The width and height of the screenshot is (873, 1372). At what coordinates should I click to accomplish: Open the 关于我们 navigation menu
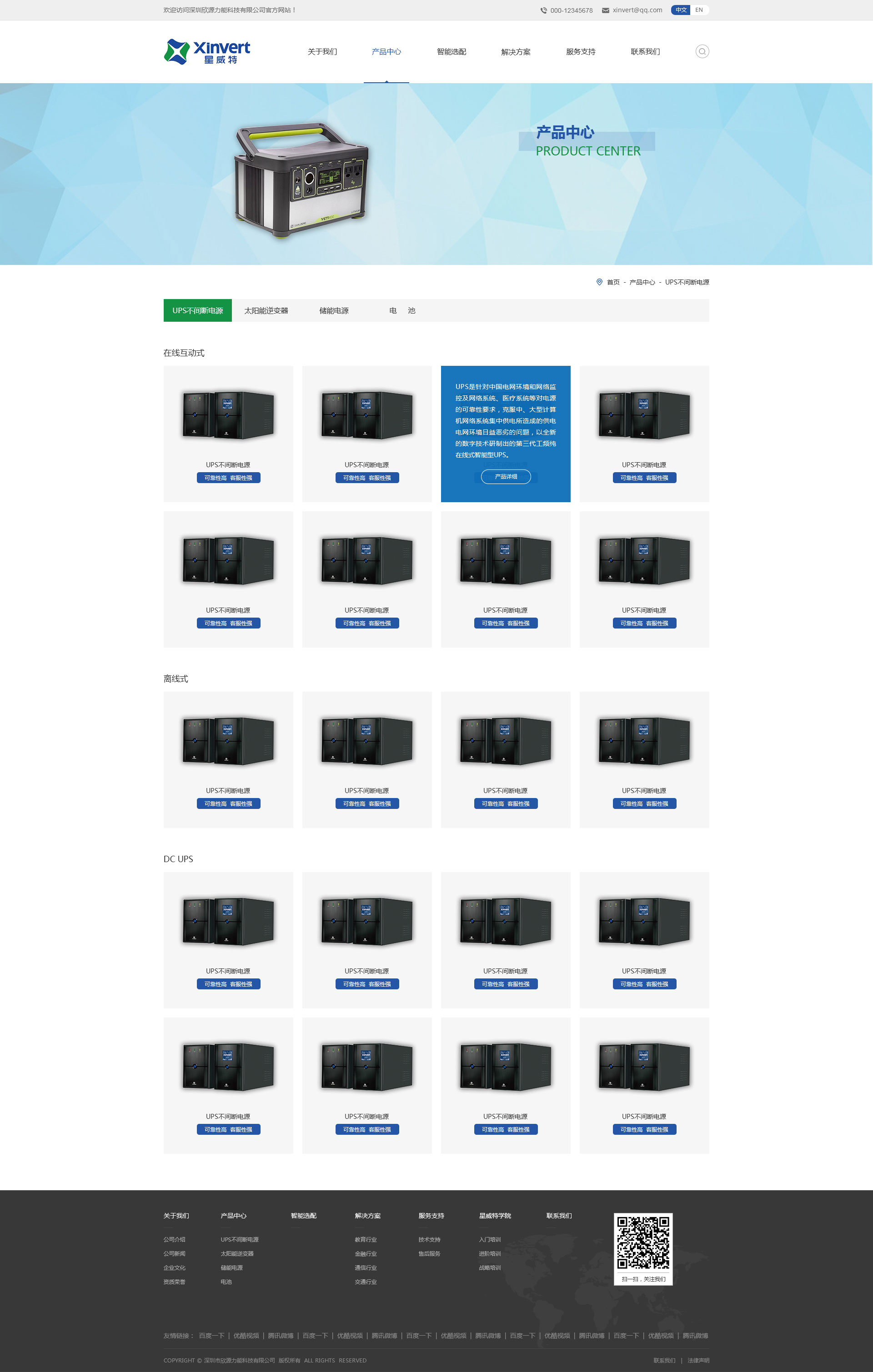click(322, 52)
